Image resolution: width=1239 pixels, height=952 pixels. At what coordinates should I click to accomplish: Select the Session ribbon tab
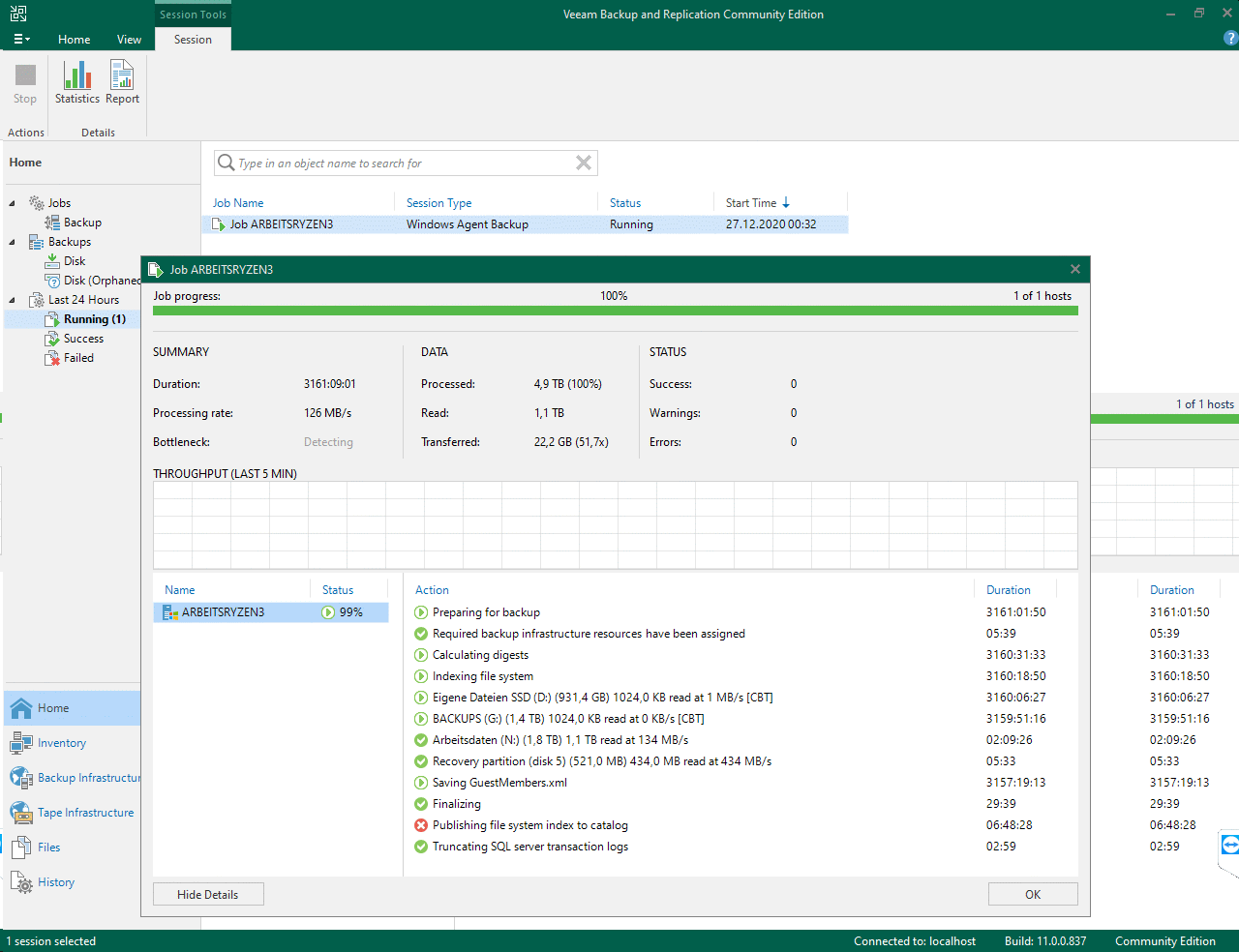click(x=193, y=40)
